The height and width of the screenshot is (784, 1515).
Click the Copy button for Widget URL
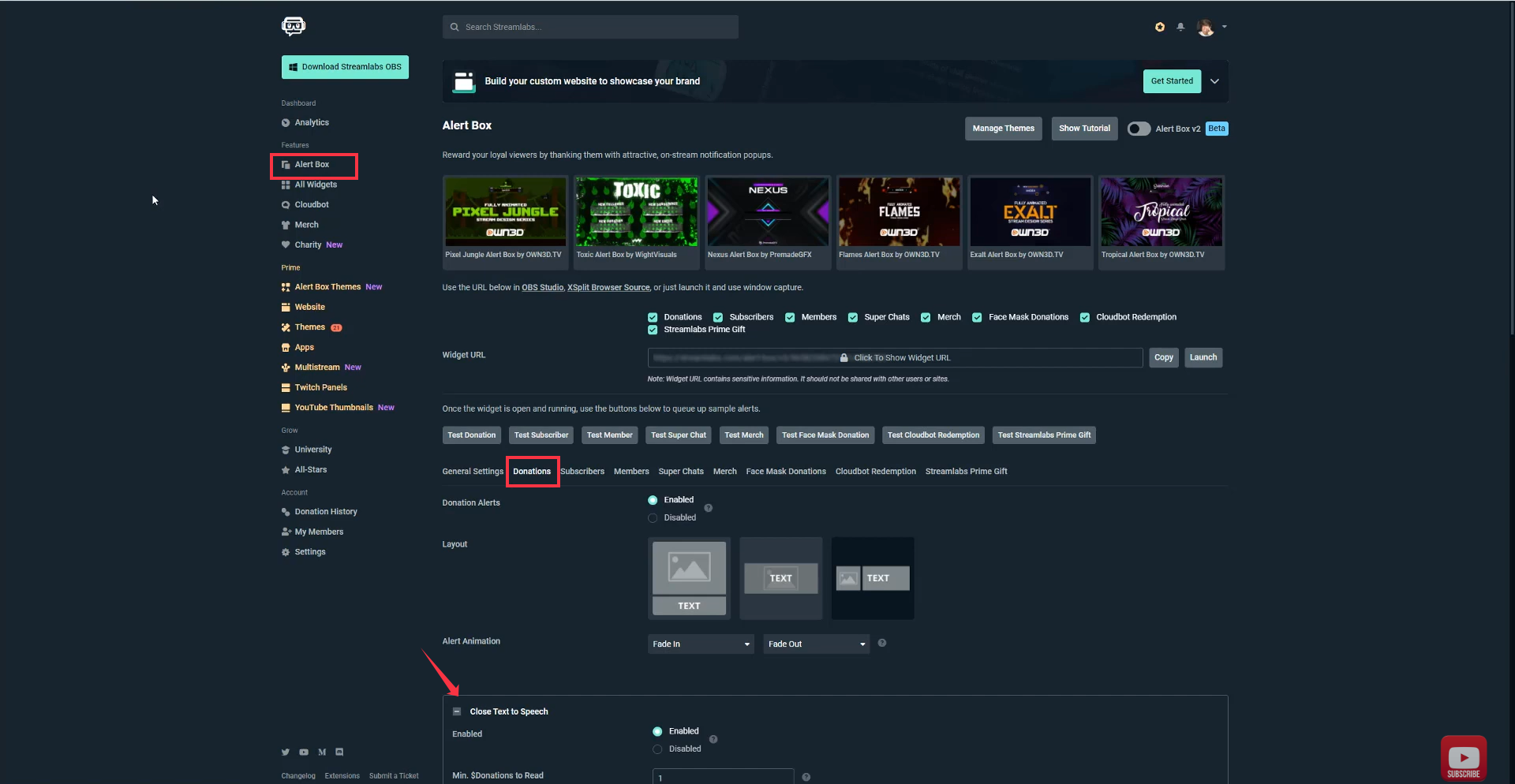pos(1163,357)
